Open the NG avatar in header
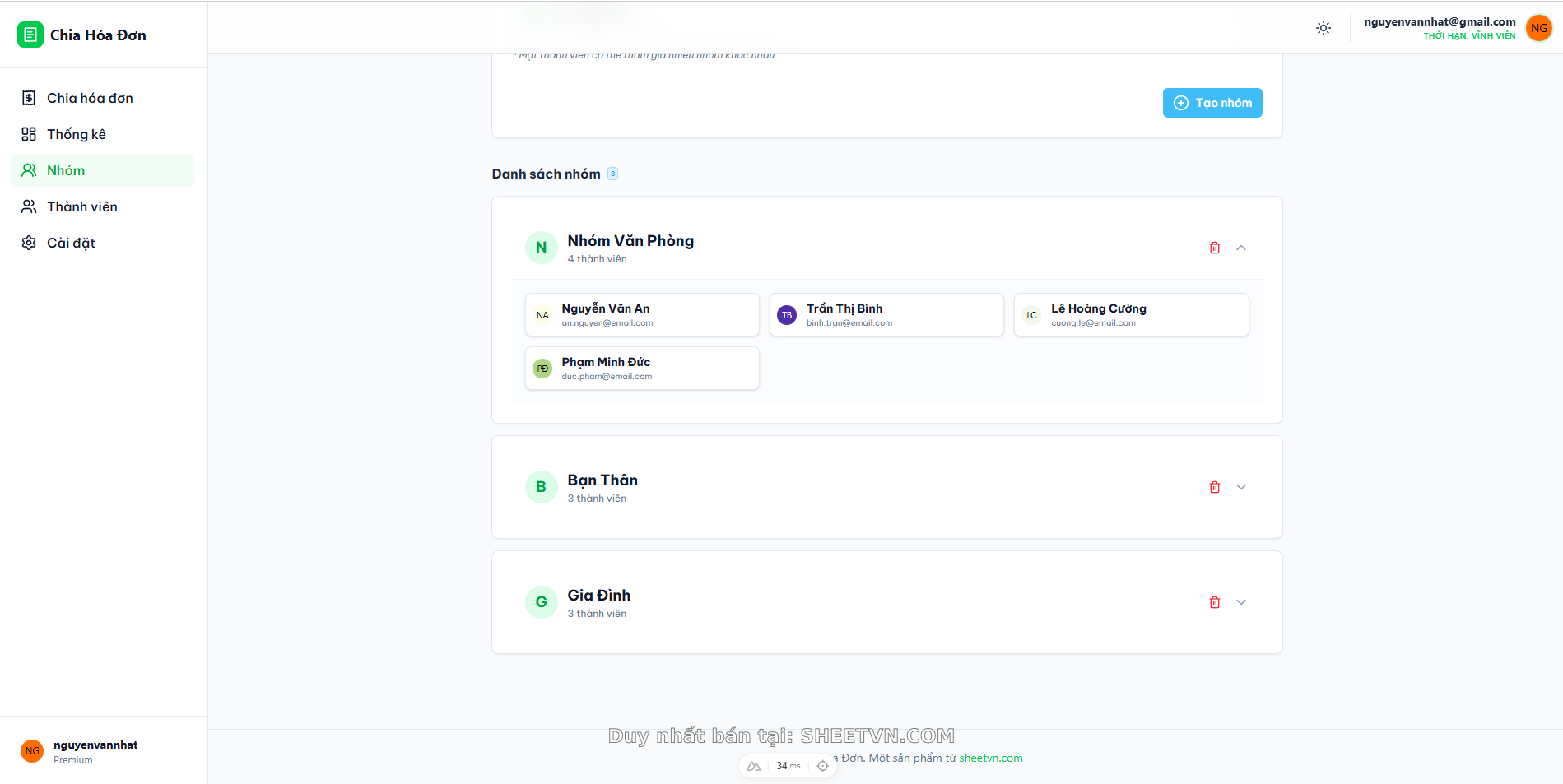The image size is (1563, 784). [1538, 28]
